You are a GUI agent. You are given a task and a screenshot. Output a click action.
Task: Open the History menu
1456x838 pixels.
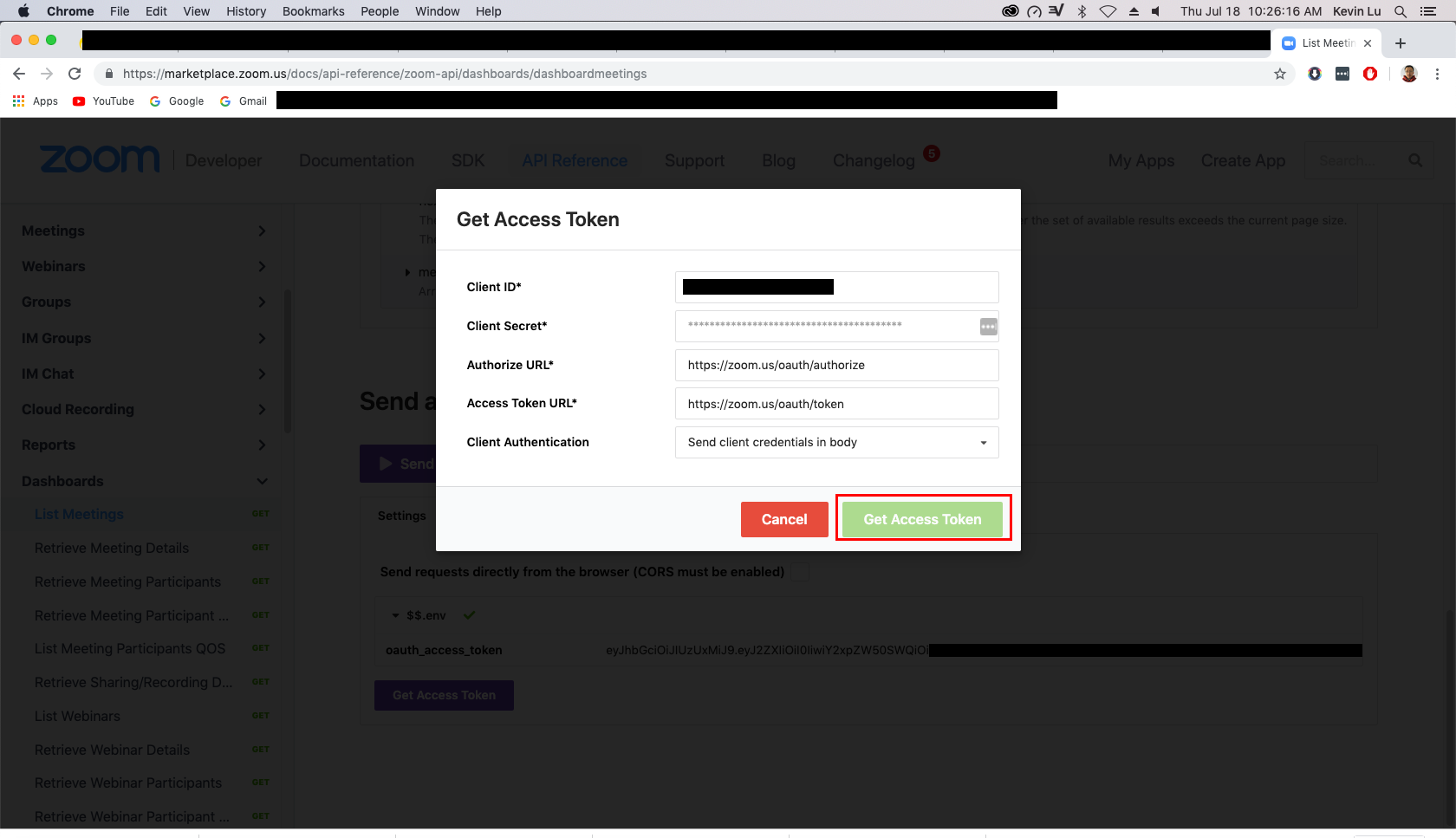pyautogui.click(x=246, y=11)
